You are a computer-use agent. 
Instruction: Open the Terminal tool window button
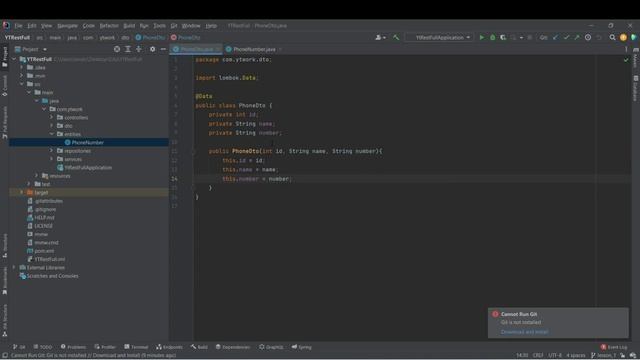point(136,347)
